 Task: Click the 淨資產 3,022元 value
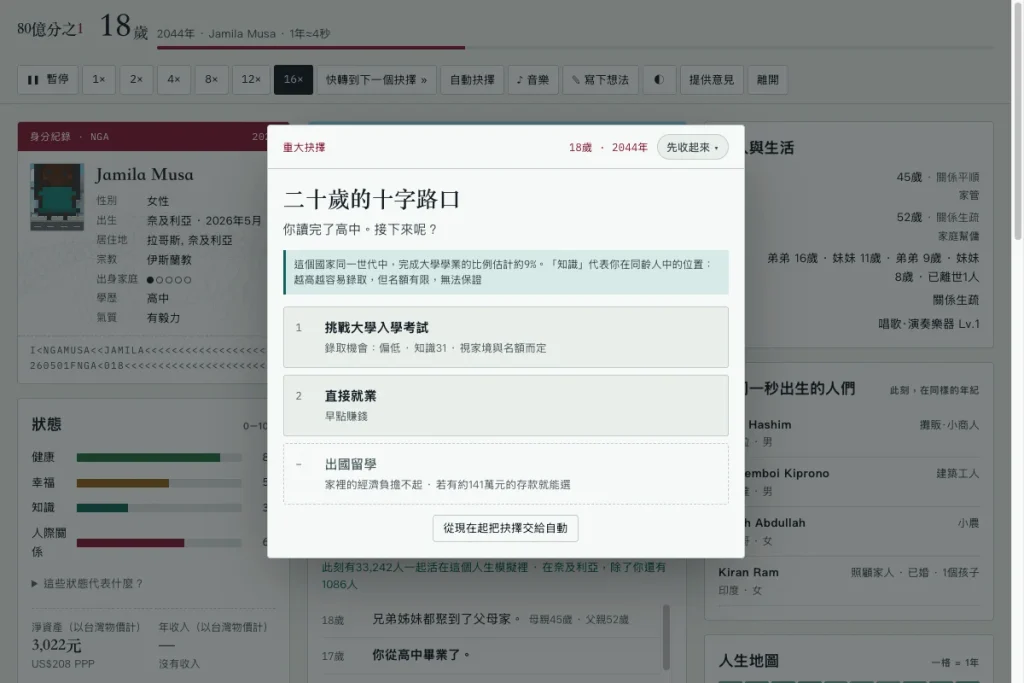pyautogui.click(x=56, y=645)
